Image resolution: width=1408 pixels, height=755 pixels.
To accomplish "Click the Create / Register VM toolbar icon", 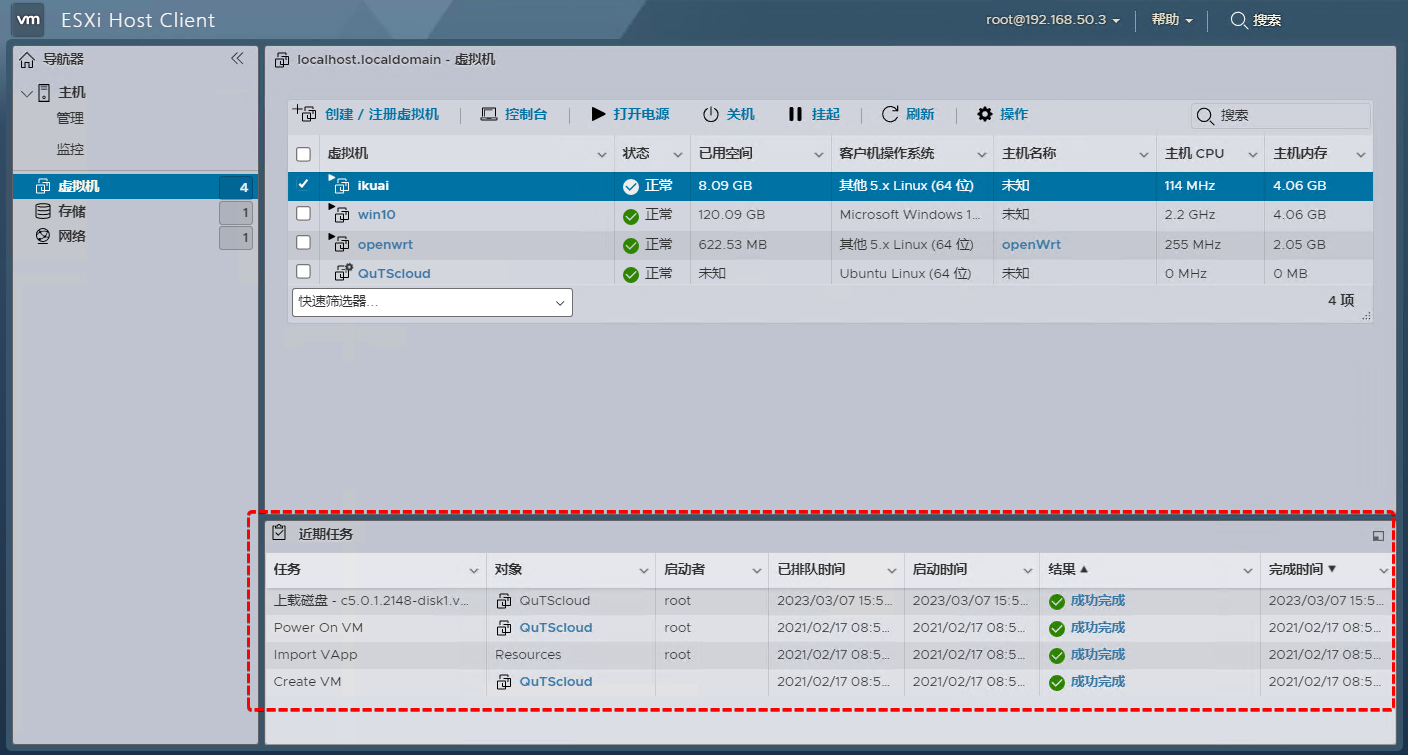I will click(305, 114).
